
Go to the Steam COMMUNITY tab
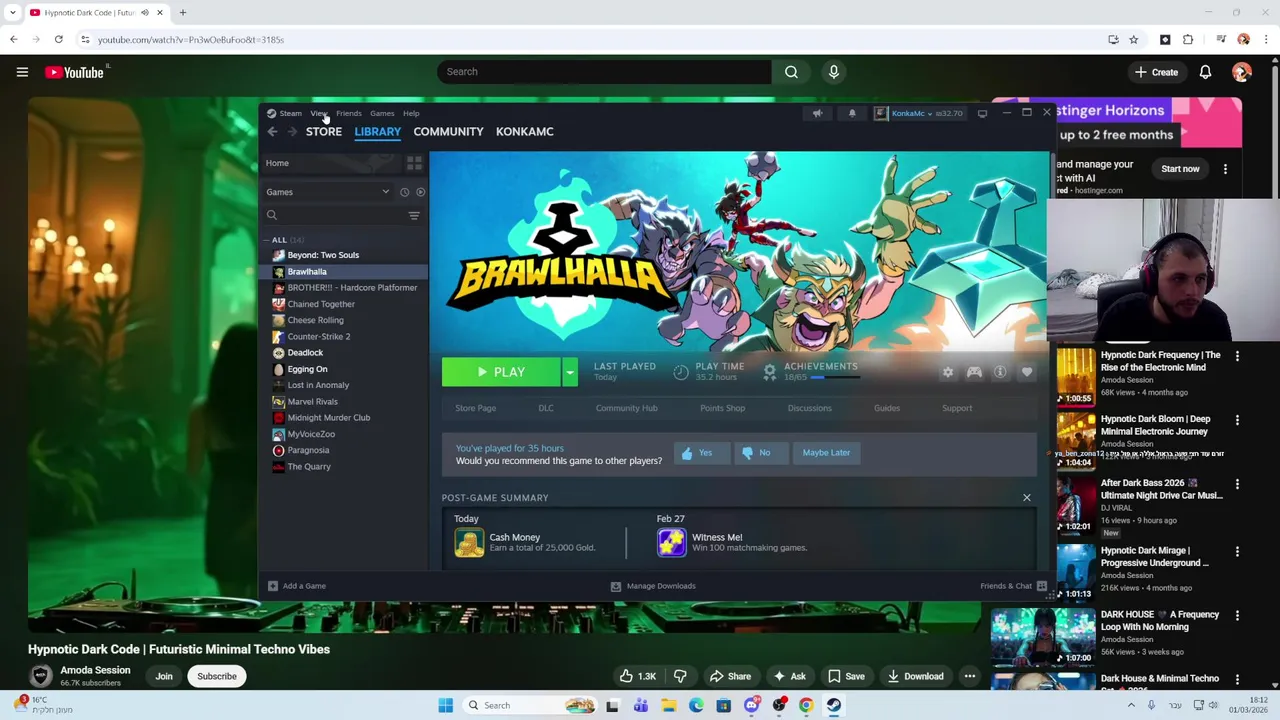point(448,132)
